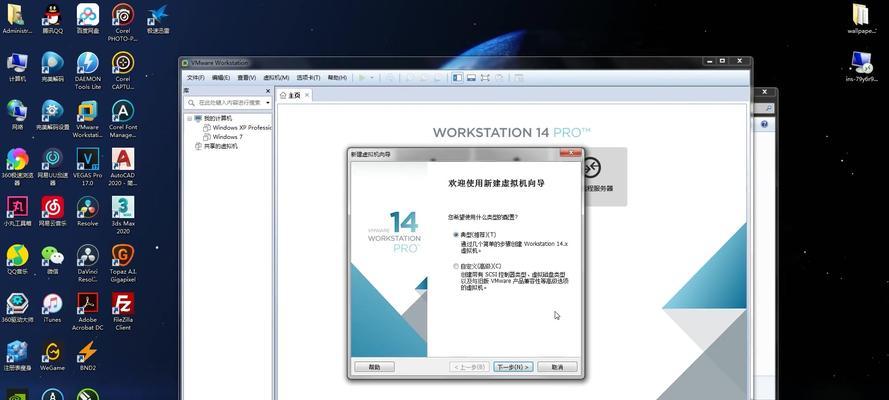The image size is (889, 400).
Task: Open the DAEMON Tools Lite desktop icon
Action: pos(87,71)
